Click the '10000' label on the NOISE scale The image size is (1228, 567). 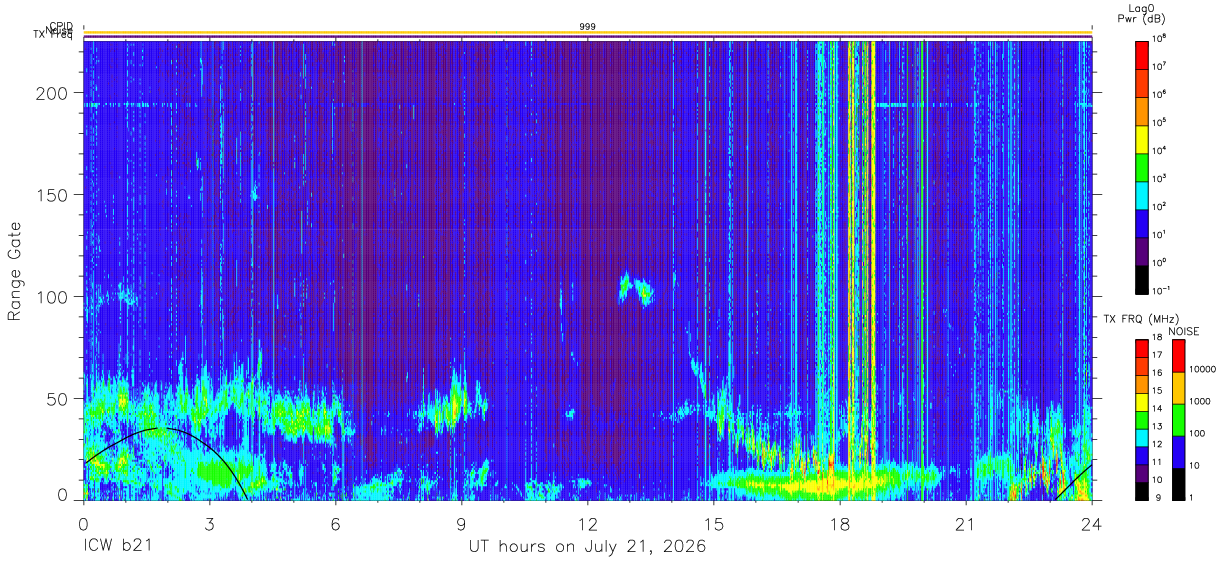(x=1201, y=369)
